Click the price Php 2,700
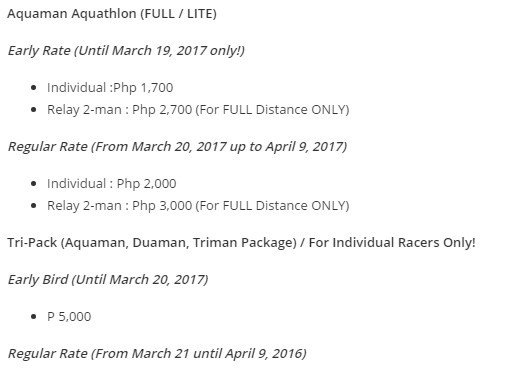Screen dimensions: 509x385 click(162, 110)
